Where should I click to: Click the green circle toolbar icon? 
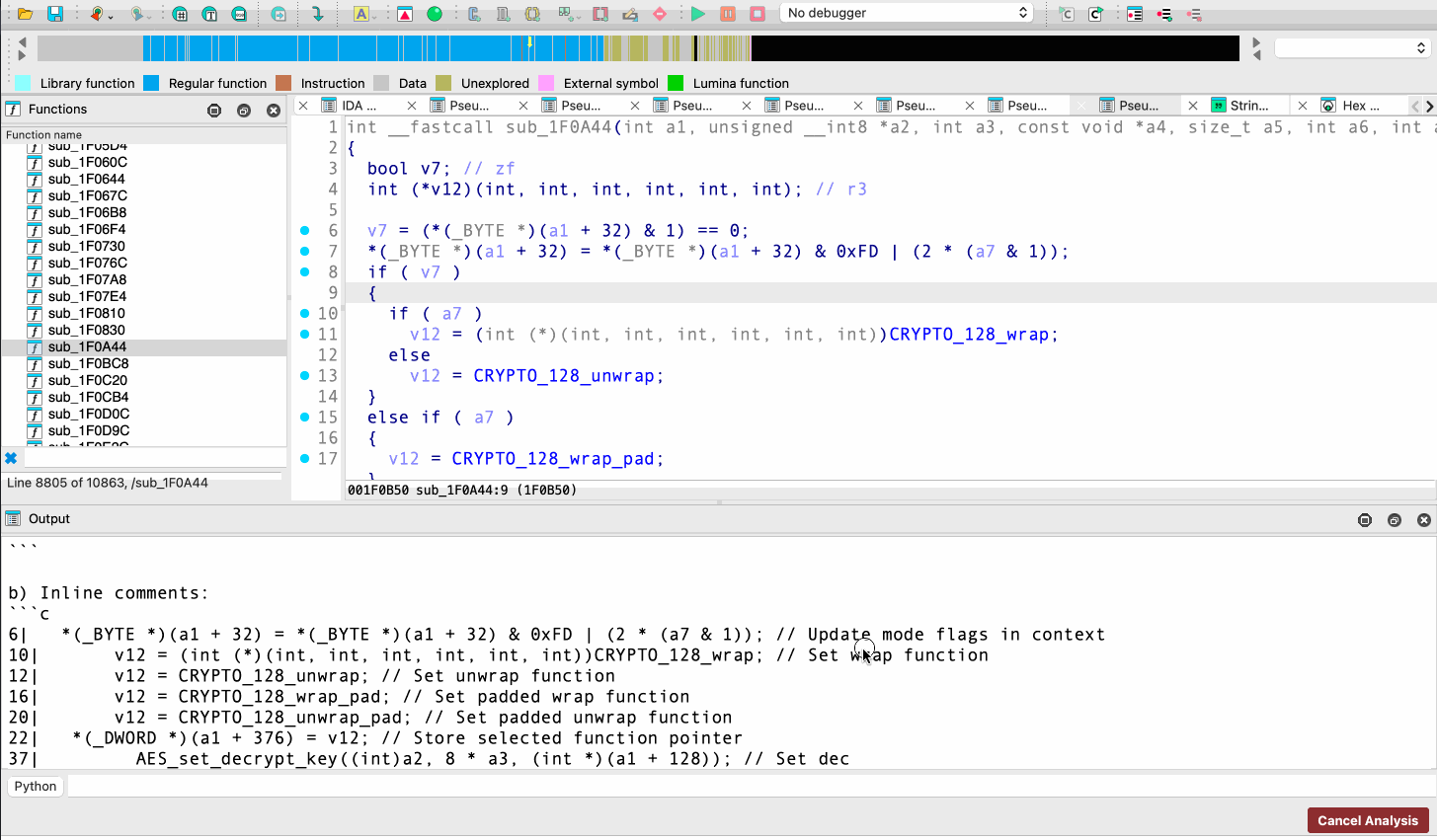pyautogui.click(x=435, y=14)
